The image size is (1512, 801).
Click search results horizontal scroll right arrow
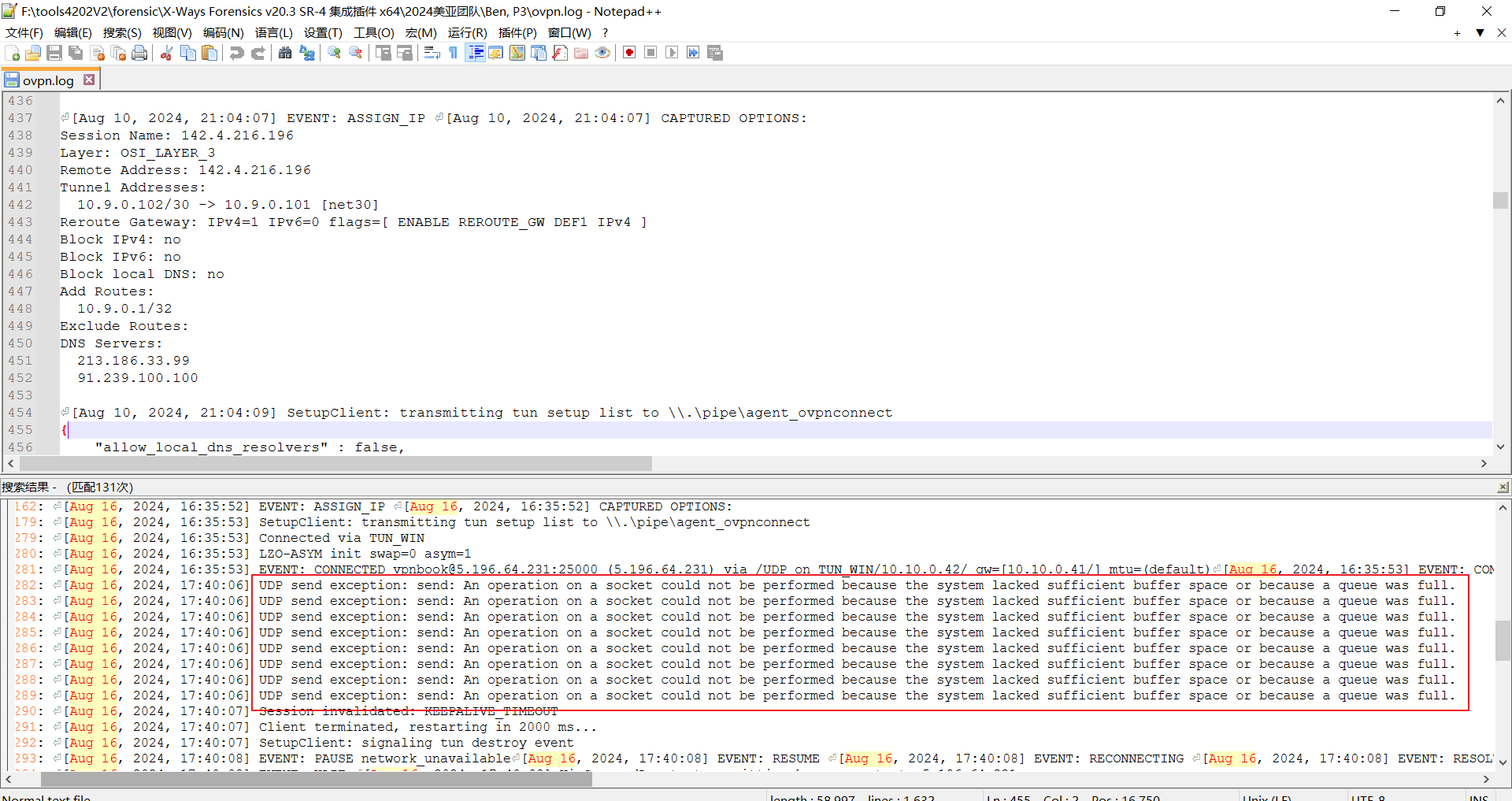[x=1486, y=779]
